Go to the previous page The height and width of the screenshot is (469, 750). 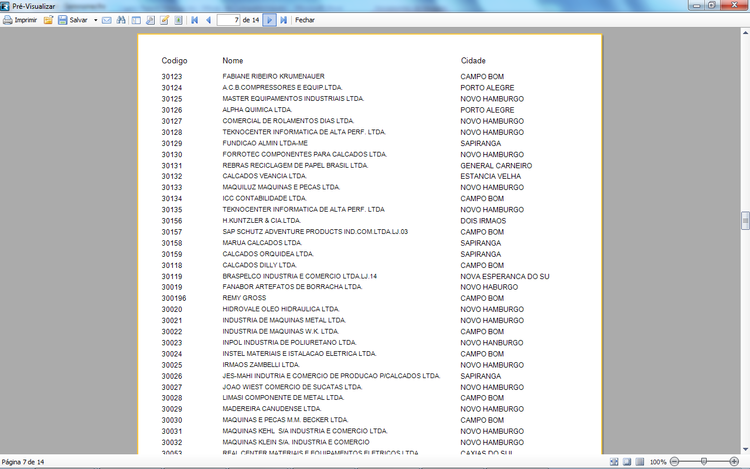click(x=209, y=20)
